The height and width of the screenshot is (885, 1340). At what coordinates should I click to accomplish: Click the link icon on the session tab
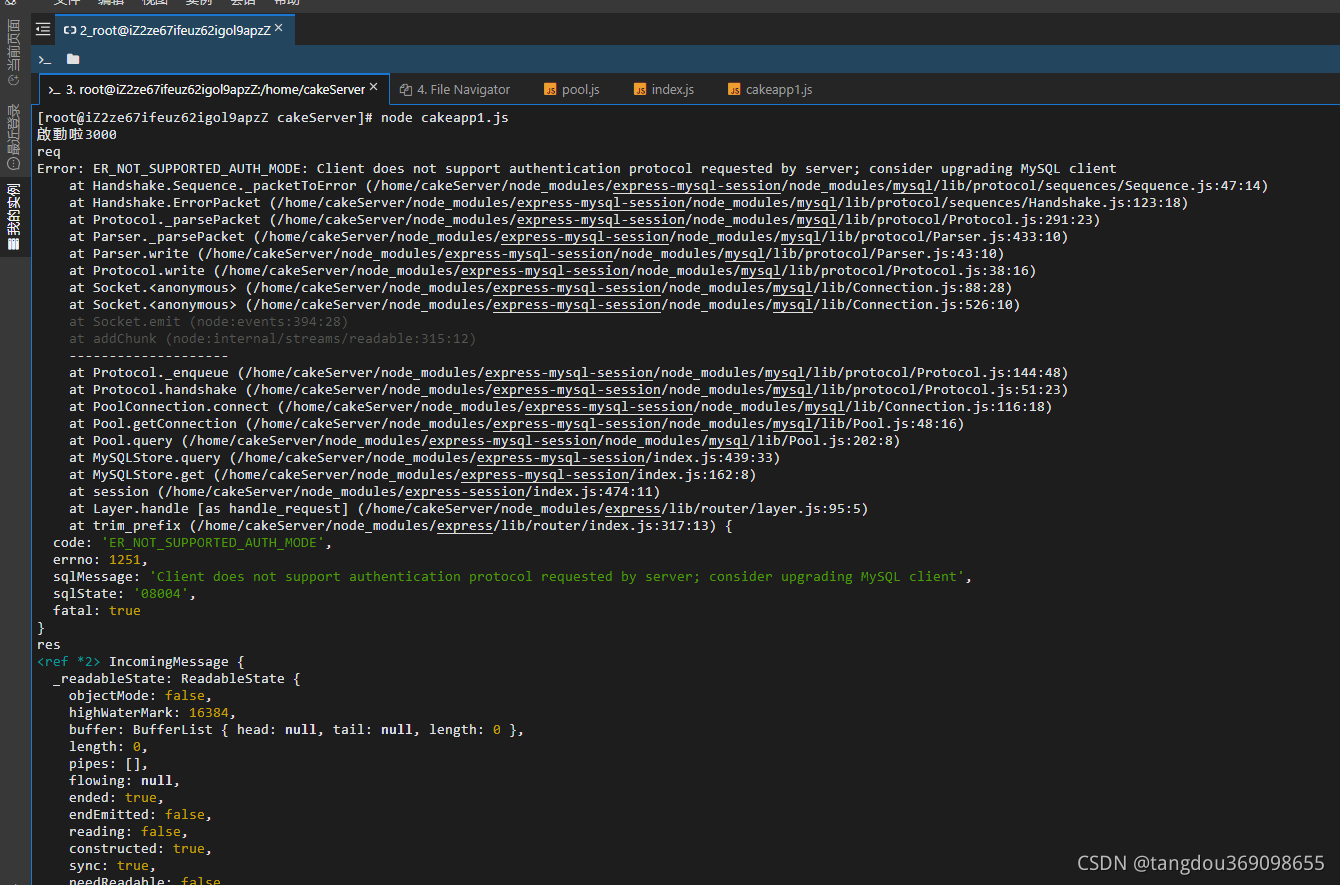tap(70, 31)
